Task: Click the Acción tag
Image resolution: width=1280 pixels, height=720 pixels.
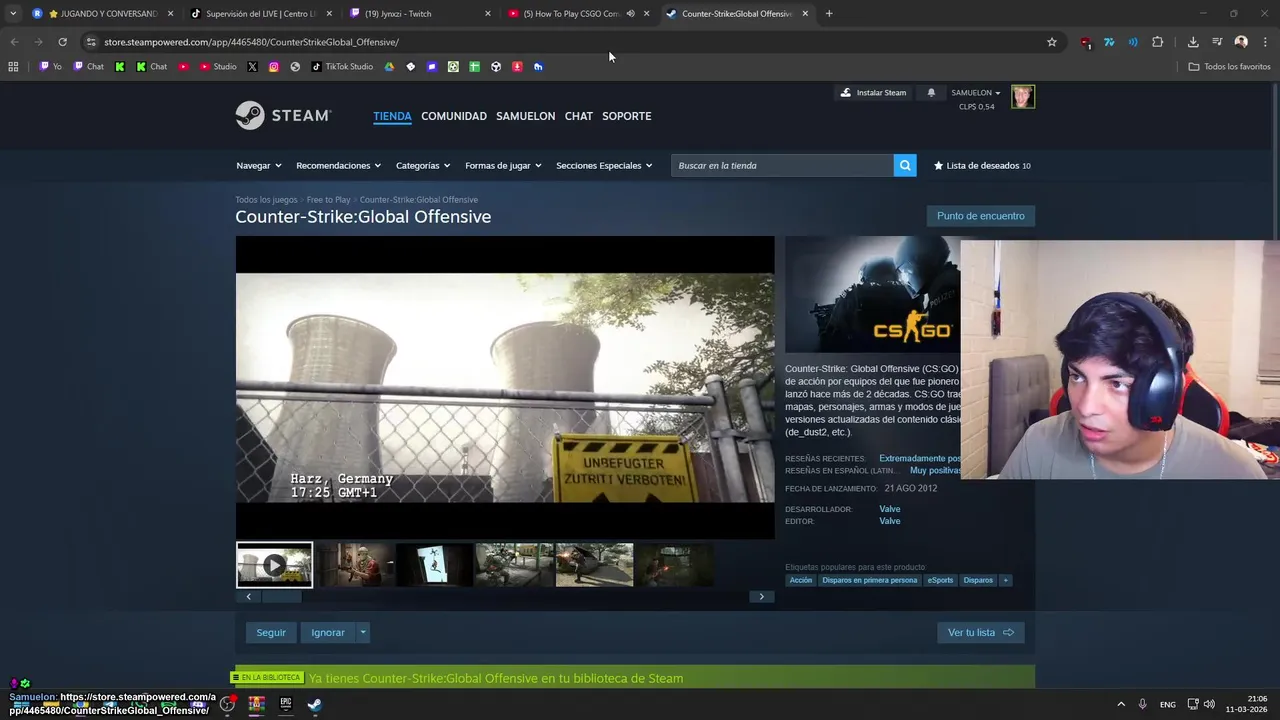Action: tap(801, 580)
